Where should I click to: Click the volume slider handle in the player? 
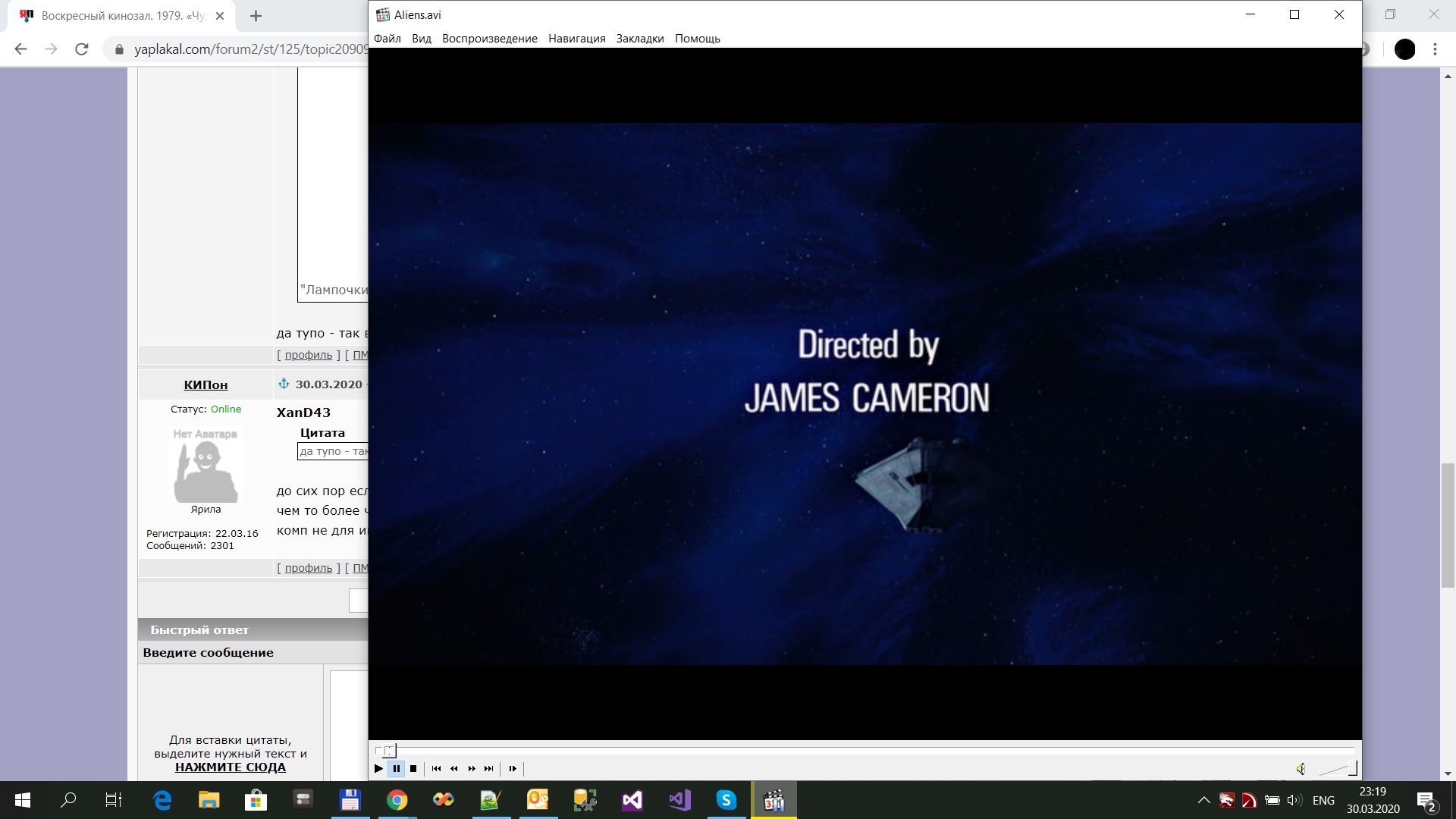click(1353, 769)
